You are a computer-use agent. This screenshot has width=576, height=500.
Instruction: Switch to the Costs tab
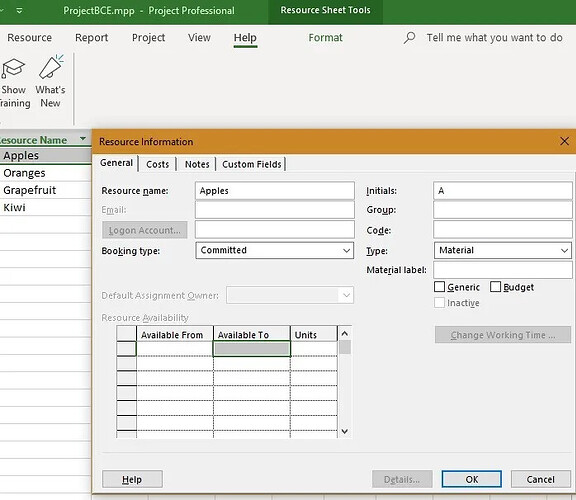(x=158, y=164)
